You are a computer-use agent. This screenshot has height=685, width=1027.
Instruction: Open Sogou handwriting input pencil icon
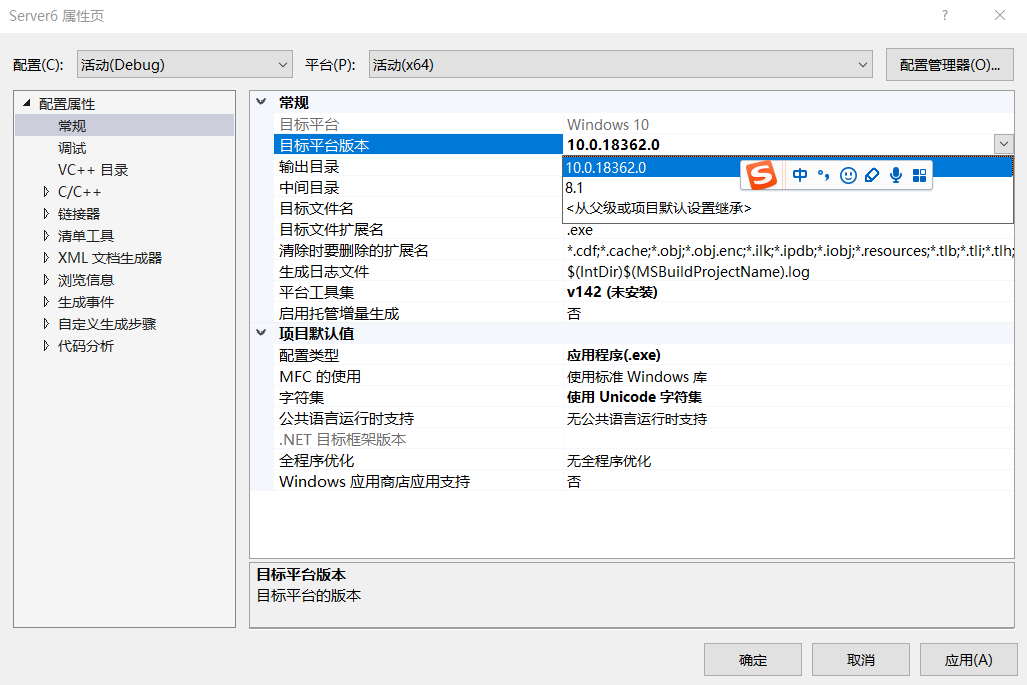(x=871, y=175)
